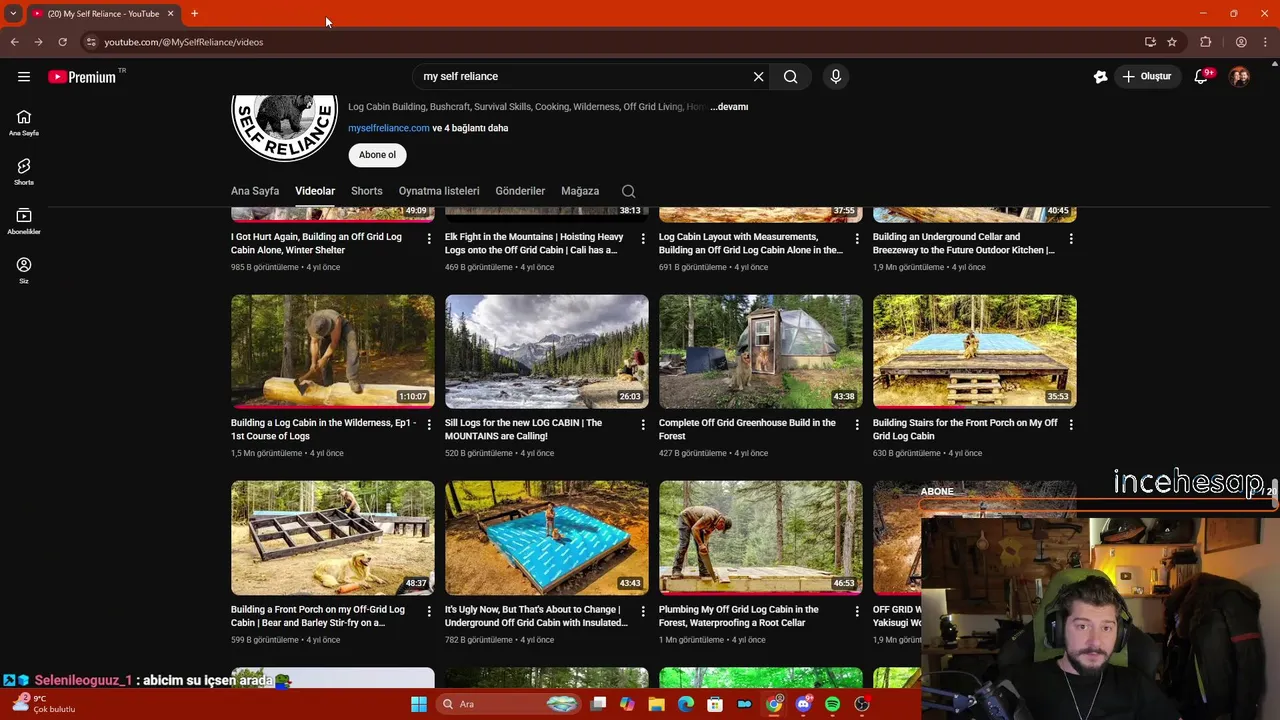
Task: Go to the YouTube Premium home logo
Action: [82, 77]
